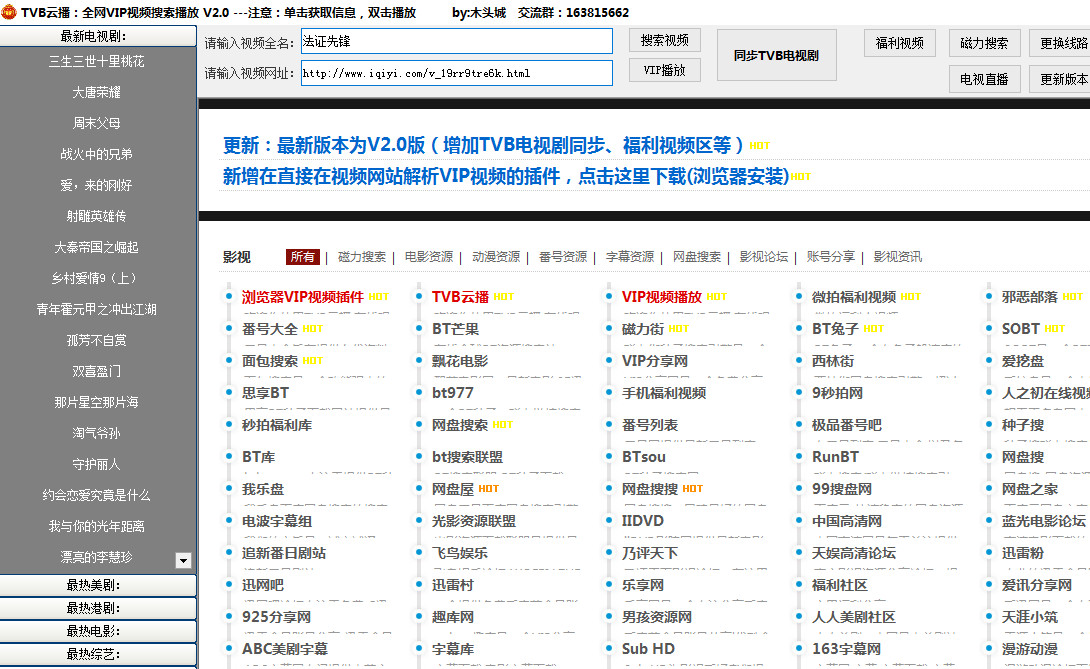Expand the 最新电视剧 section header
The height and width of the screenshot is (669, 1090).
(x=98, y=36)
